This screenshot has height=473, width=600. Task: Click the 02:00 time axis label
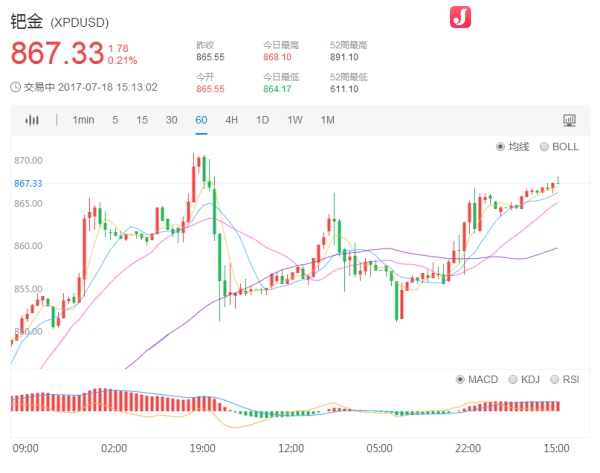pos(114,448)
